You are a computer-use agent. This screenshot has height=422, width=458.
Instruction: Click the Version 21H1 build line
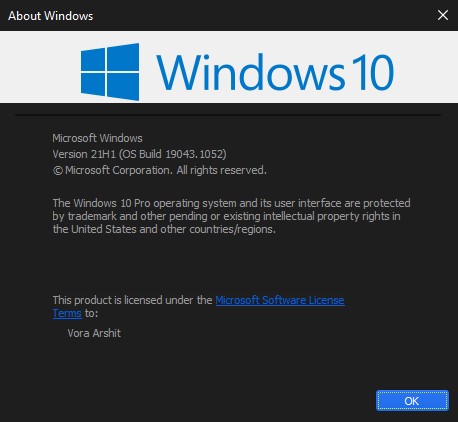(139, 154)
